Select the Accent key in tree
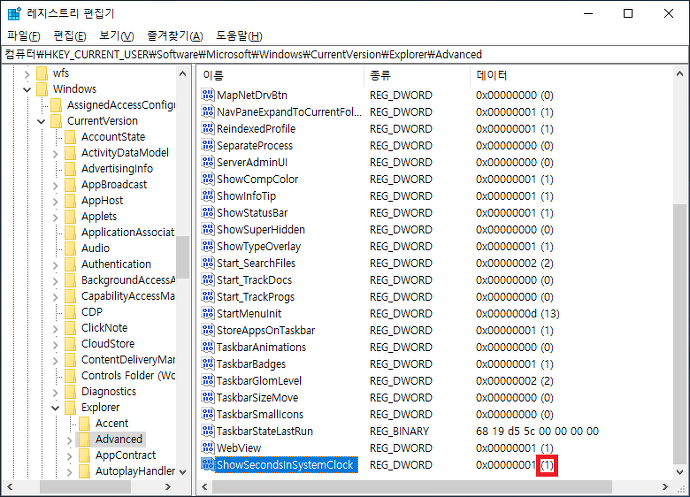 pyautogui.click(x=112, y=423)
